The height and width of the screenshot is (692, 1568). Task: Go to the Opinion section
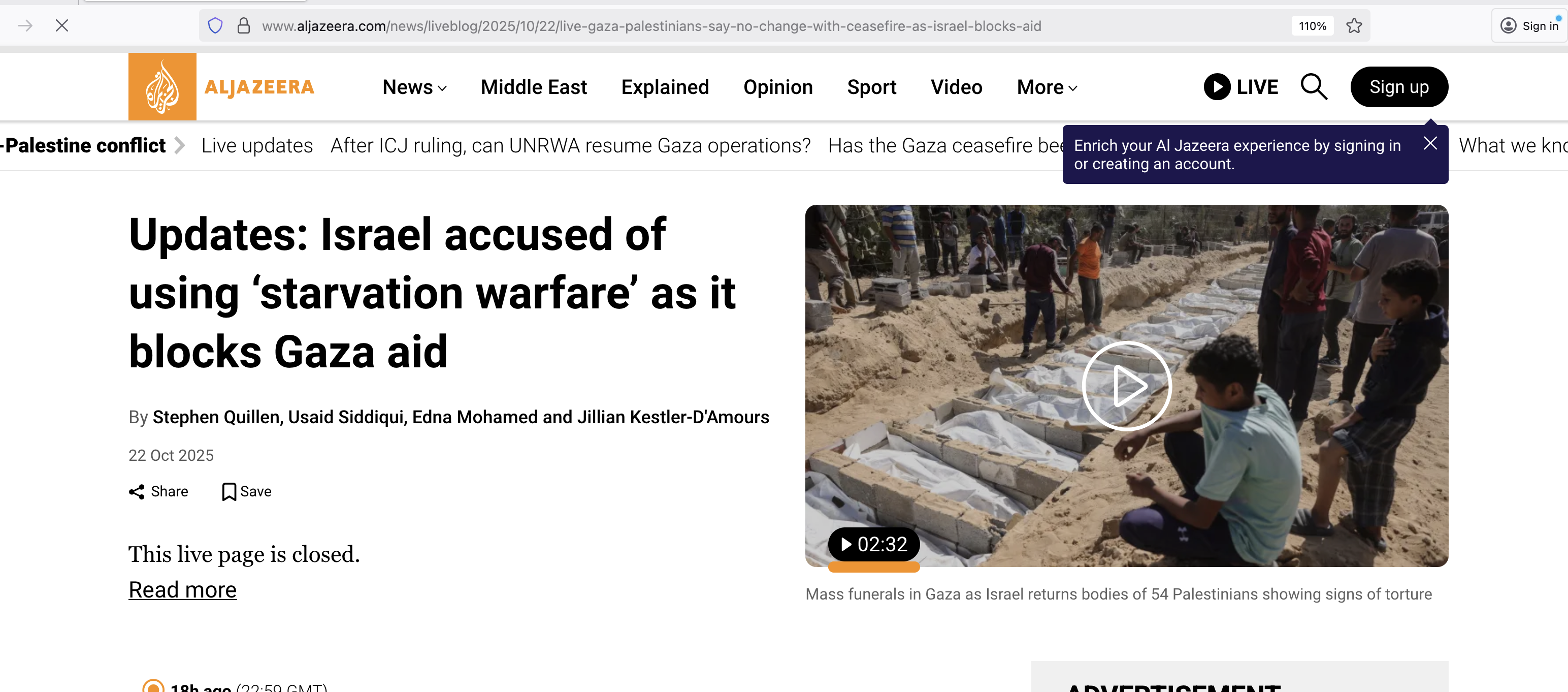778,87
